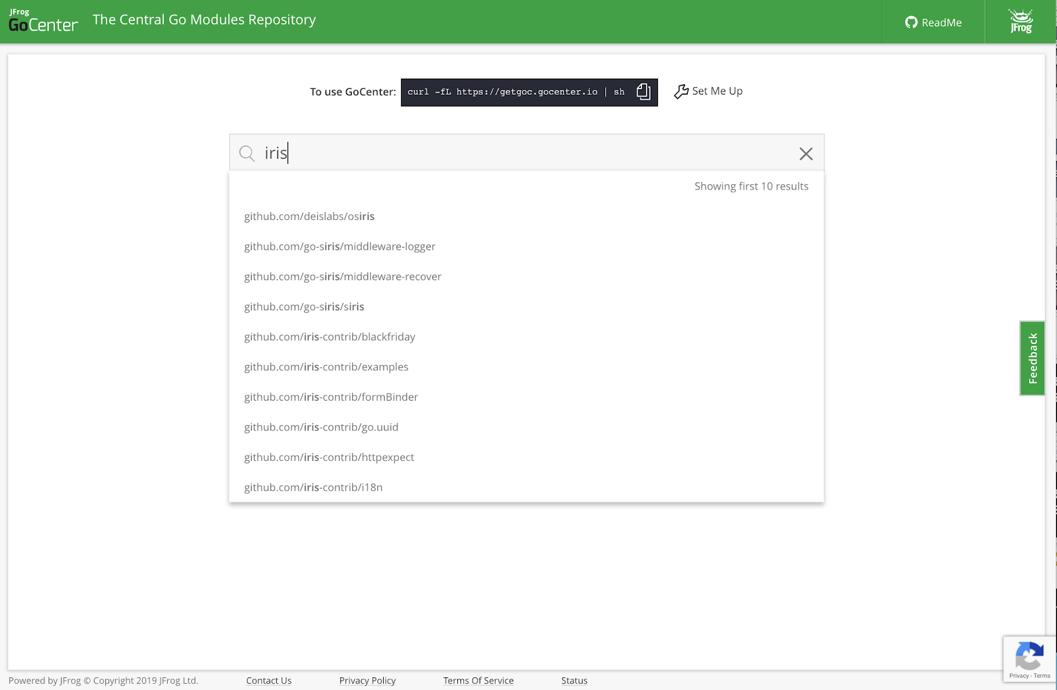This screenshot has width=1057, height=690.
Task: Clear the search field with the X icon
Action: click(806, 154)
